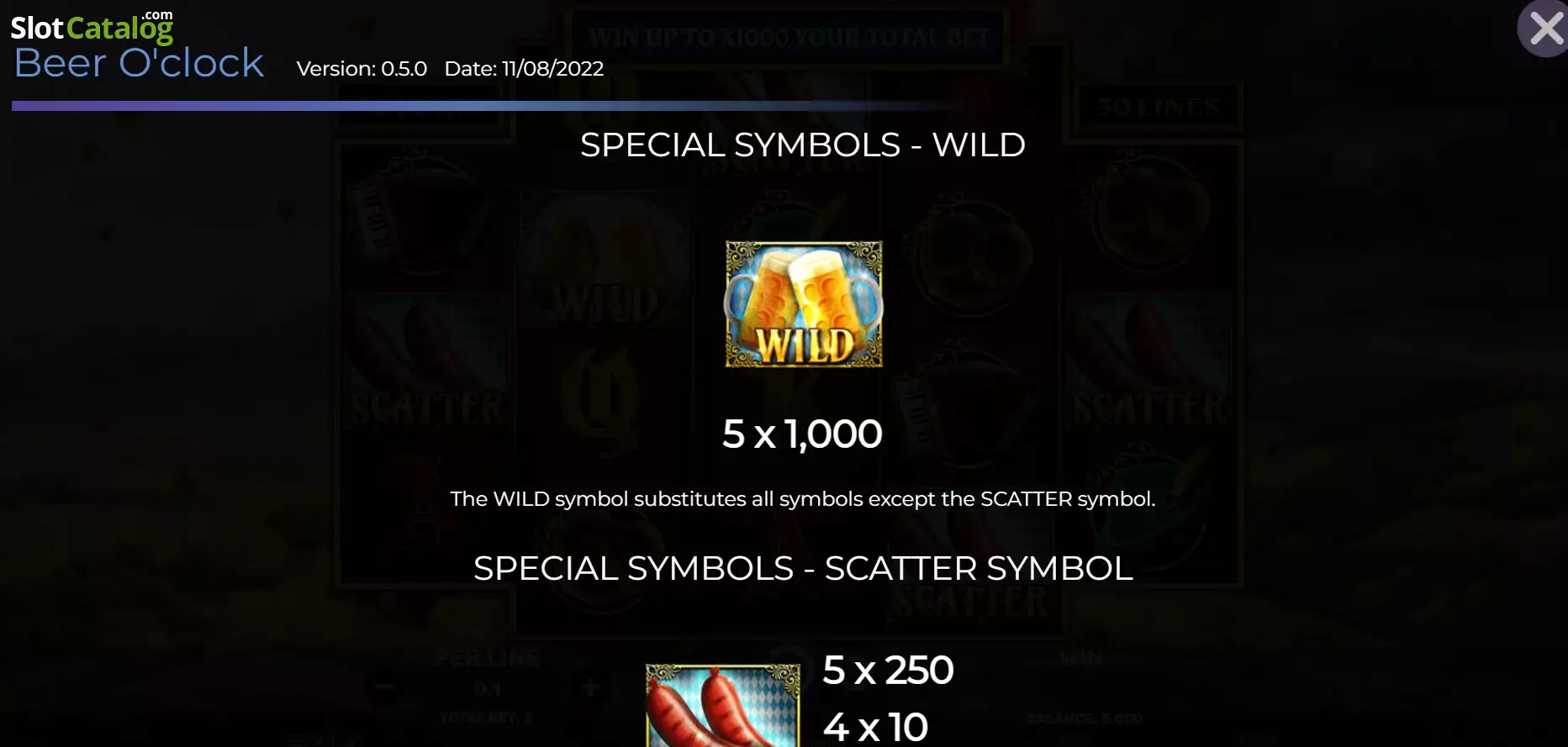Click the dimmed Q symbol on reels

pyautogui.click(x=604, y=392)
